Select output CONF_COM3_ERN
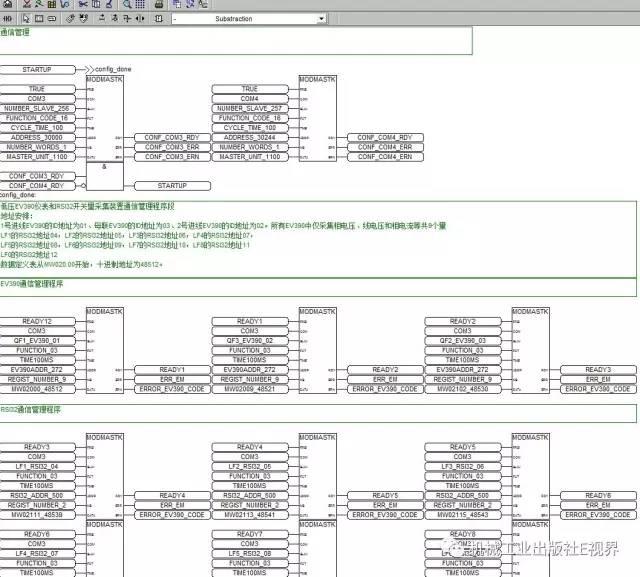Screen dimensions: 640x577 [172, 157]
